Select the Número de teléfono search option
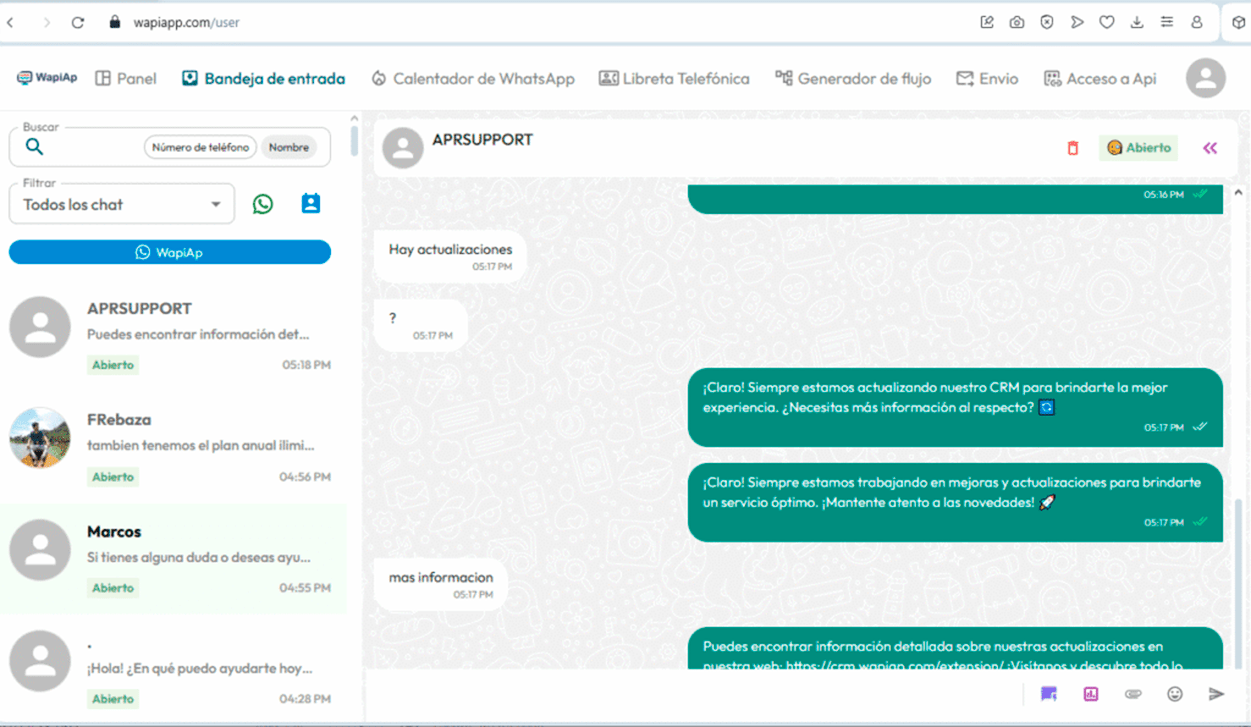This screenshot has height=727, width=1251. pos(200,147)
